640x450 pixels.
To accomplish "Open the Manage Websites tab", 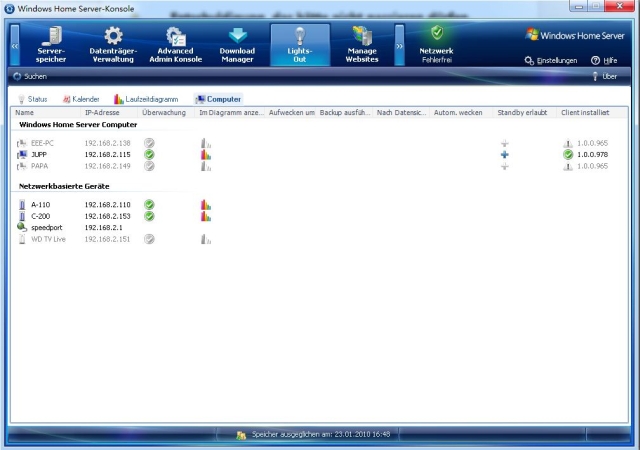I will coord(362,45).
